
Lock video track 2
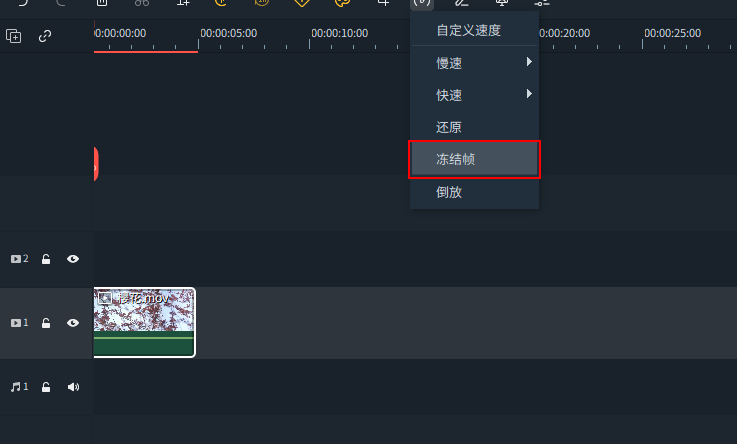pyautogui.click(x=46, y=259)
